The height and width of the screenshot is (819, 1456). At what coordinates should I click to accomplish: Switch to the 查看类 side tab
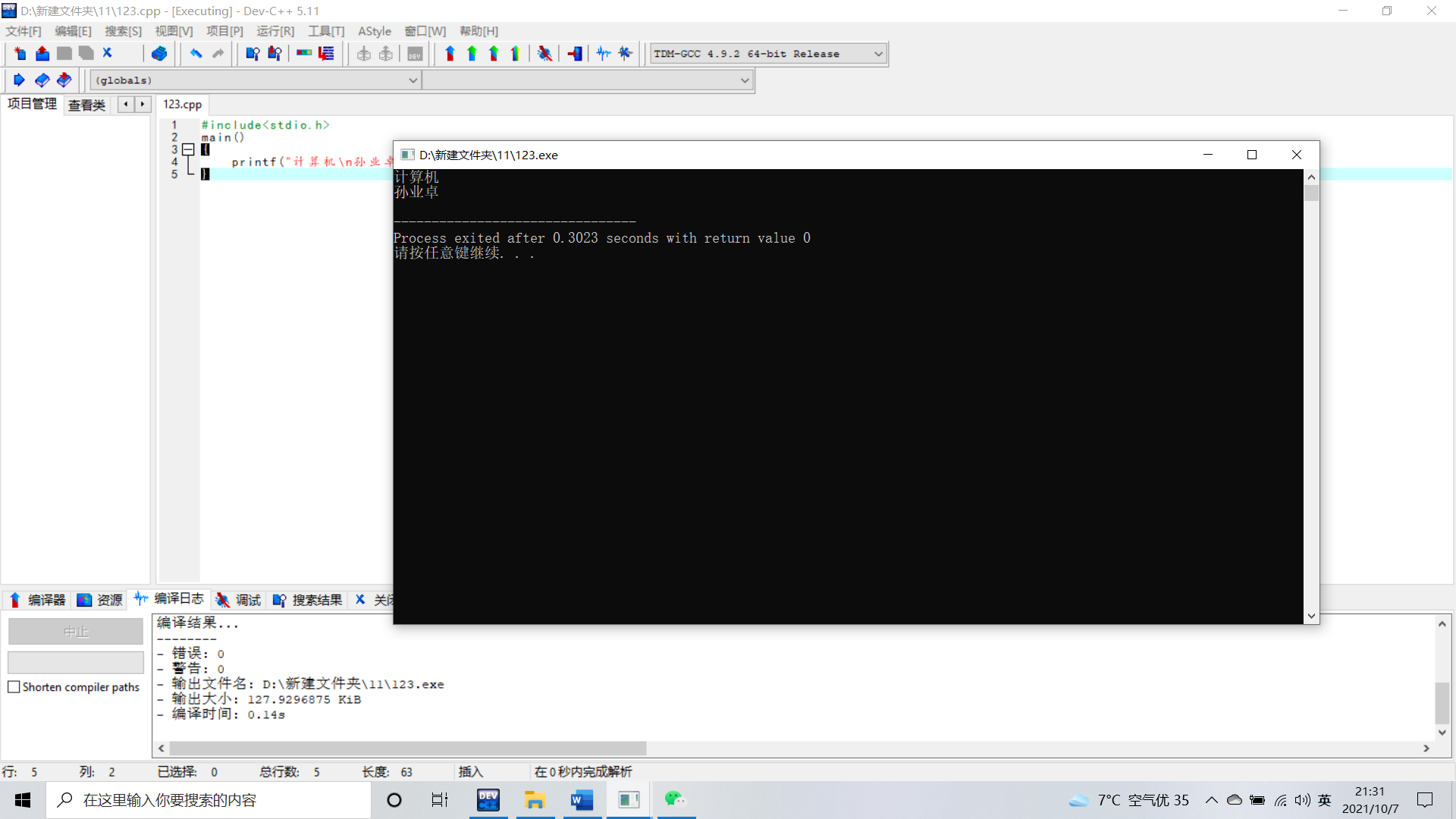coord(87,105)
